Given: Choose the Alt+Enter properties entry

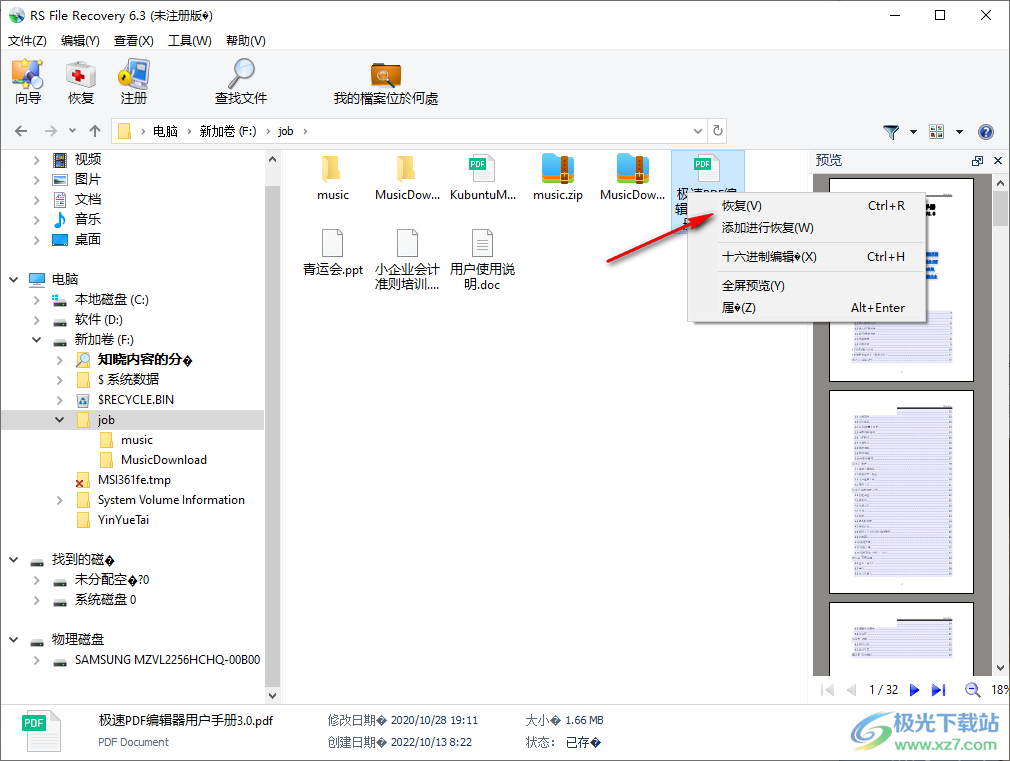Looking at the screenshot, I should (x=806, y=307).
